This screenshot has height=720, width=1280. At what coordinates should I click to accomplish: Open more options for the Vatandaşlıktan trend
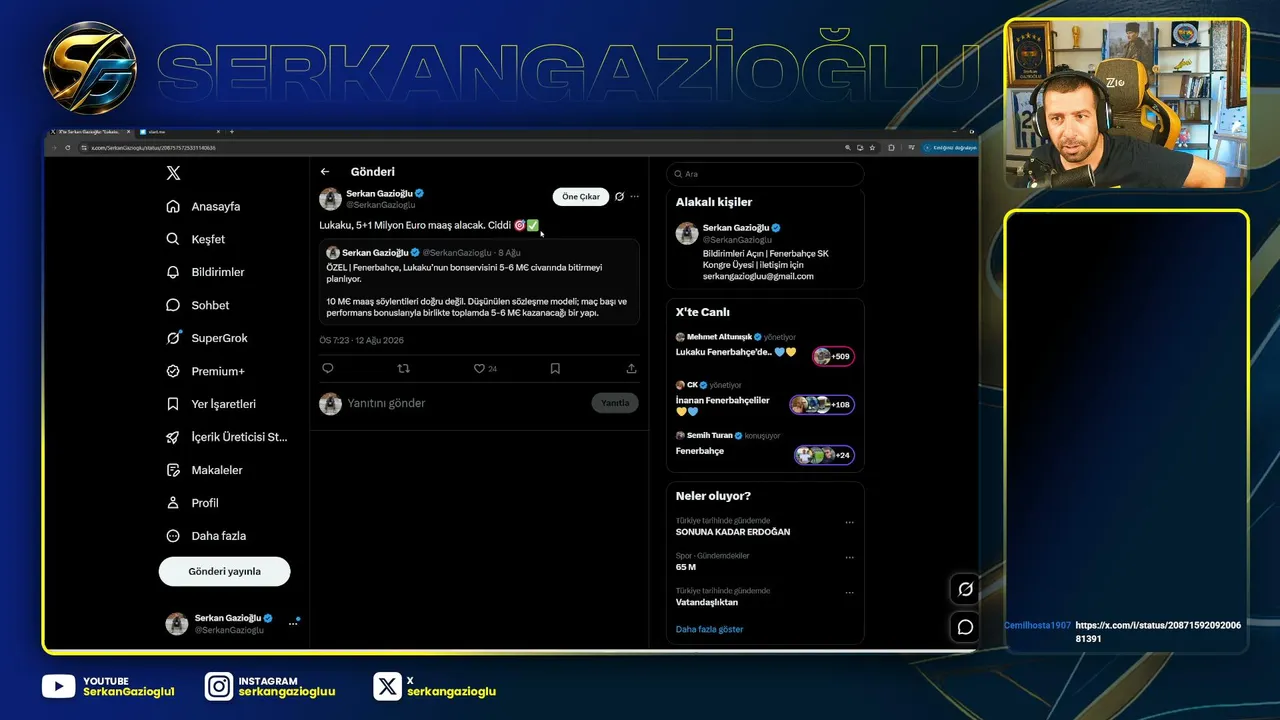pos(850,592)
